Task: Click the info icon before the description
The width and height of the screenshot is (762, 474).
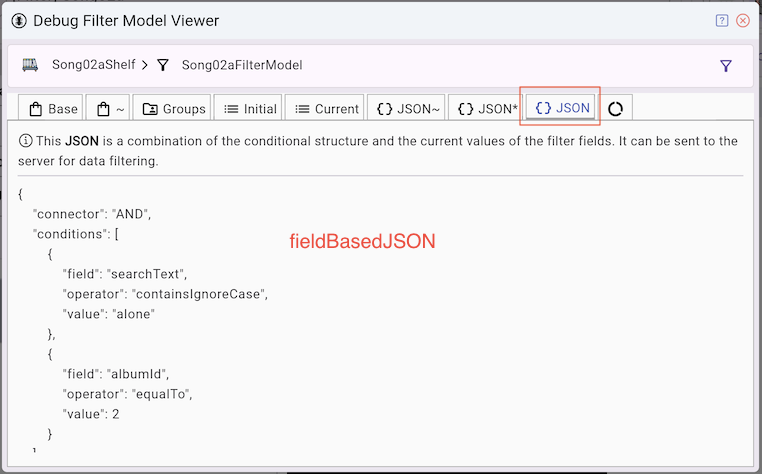Action: (25, 141)
